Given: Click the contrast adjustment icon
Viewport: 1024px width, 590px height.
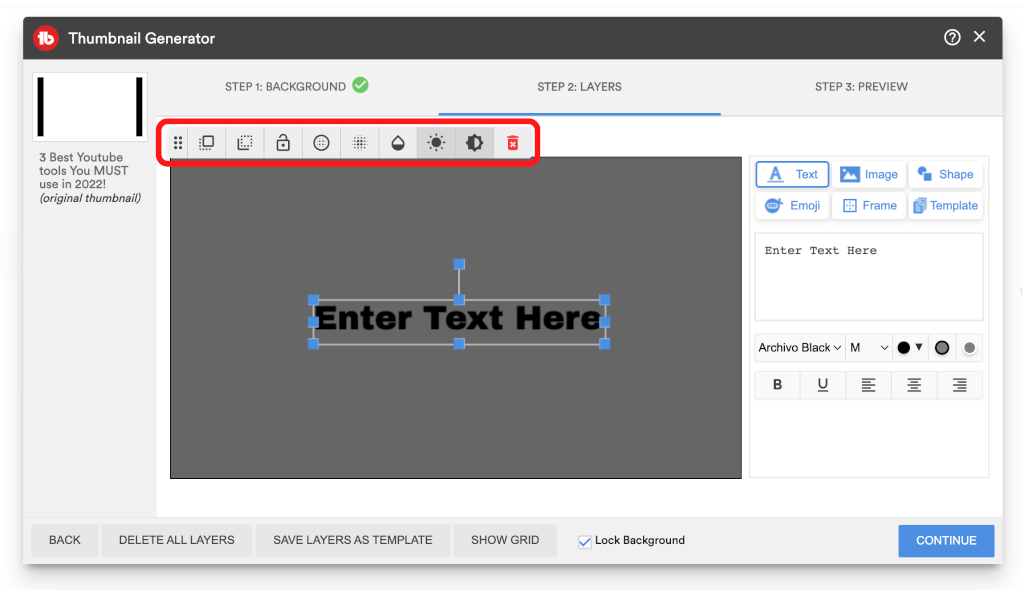Looking at the screenshot, I should [474, 143].
